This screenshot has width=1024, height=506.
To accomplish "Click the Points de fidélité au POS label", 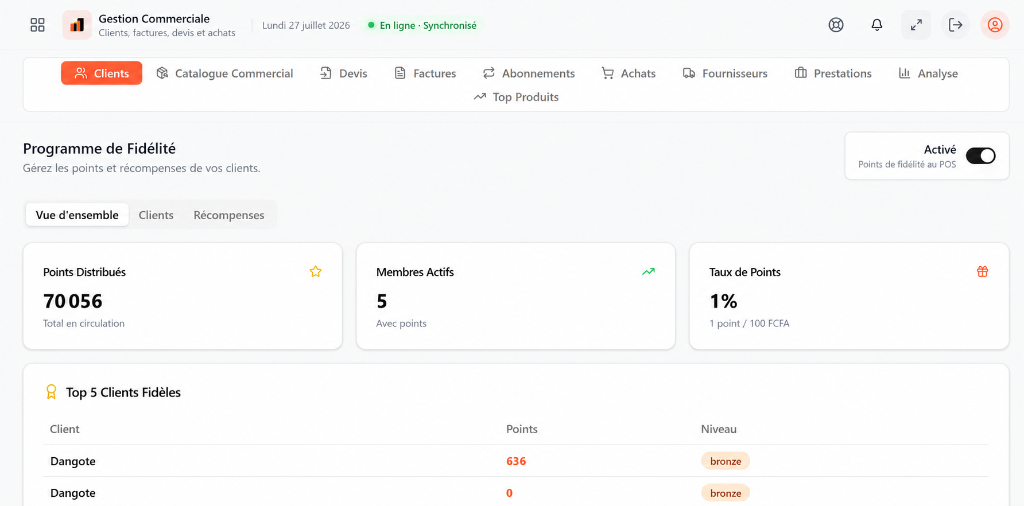I will pyautogui.click(x=907, y=165).
